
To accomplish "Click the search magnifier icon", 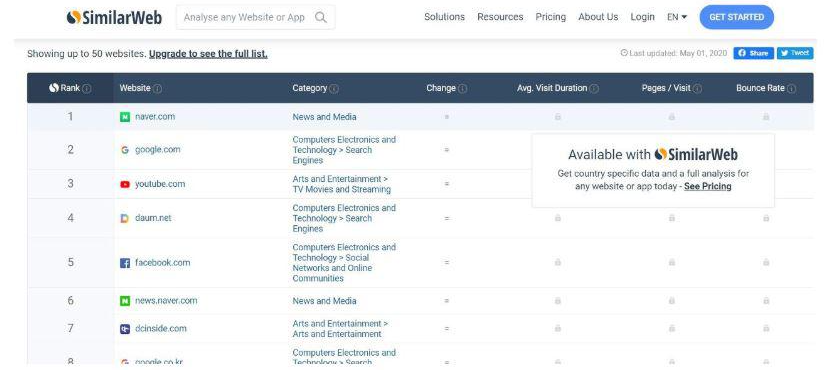I will (320, 17).
